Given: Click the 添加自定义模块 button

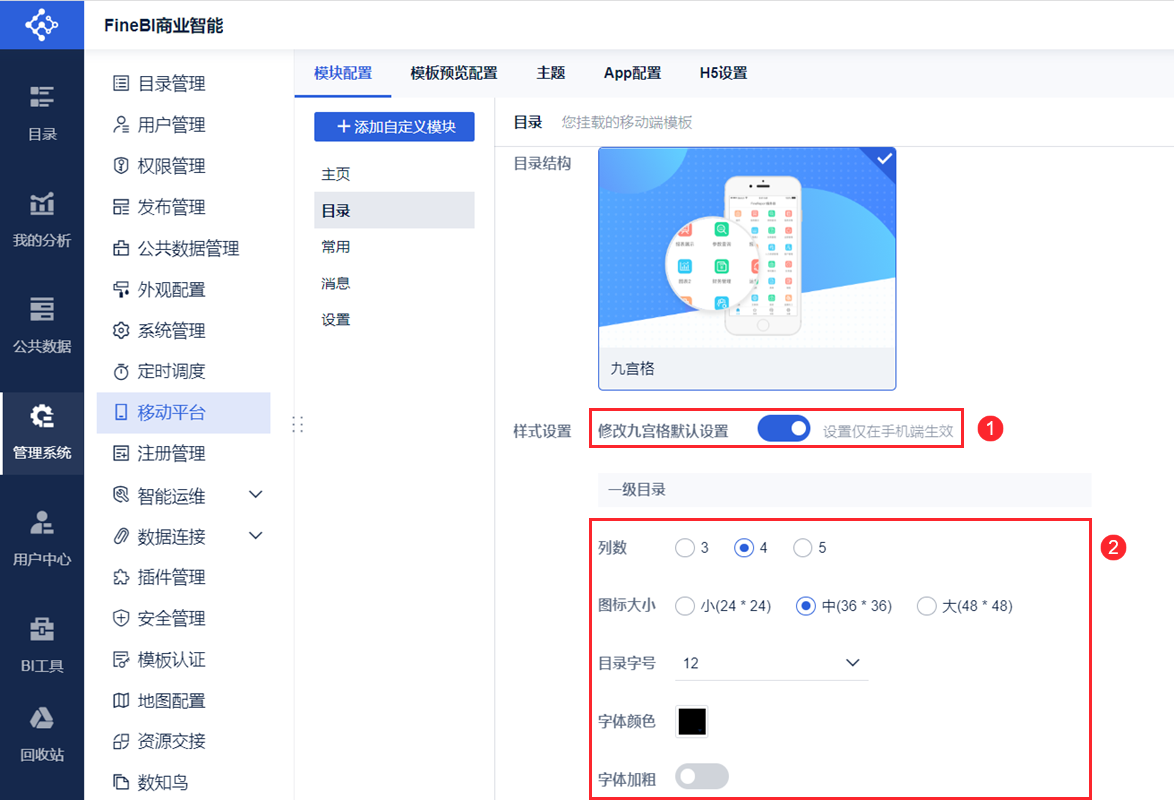Looking at the screenshot, I should (394, 126).
